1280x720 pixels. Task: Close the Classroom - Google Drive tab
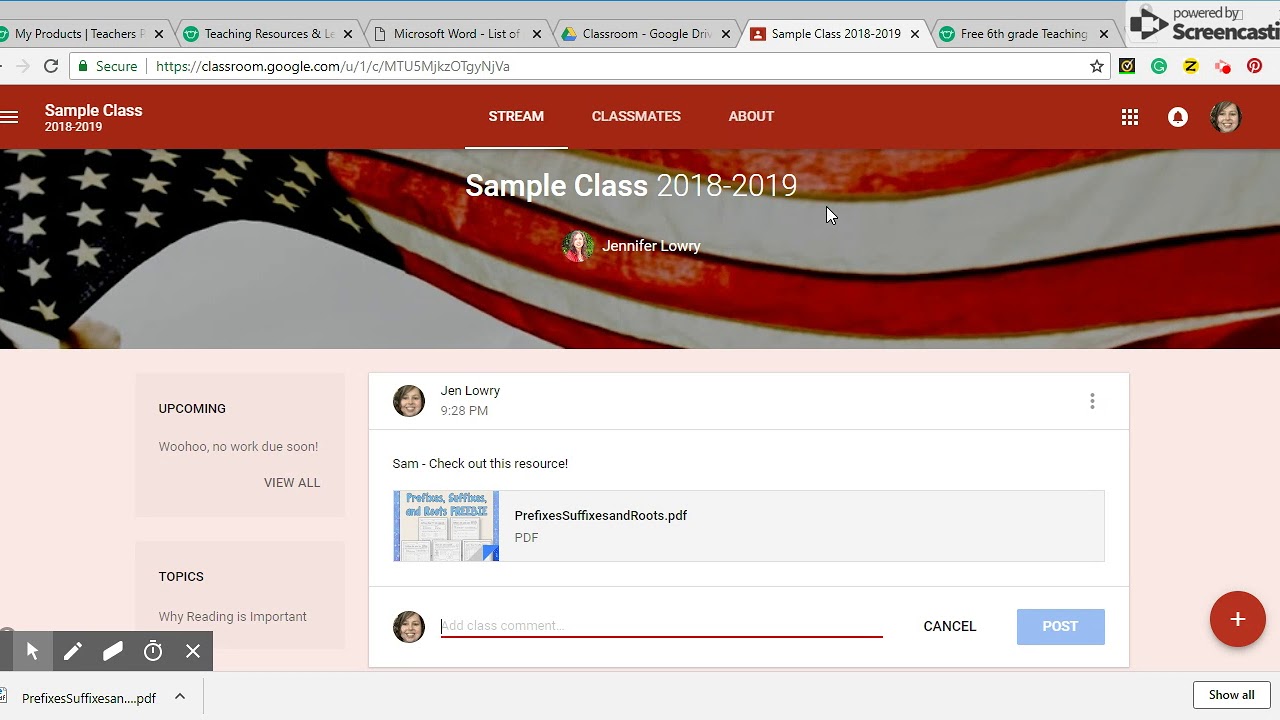pyautogui.click(x=726, y=34)
